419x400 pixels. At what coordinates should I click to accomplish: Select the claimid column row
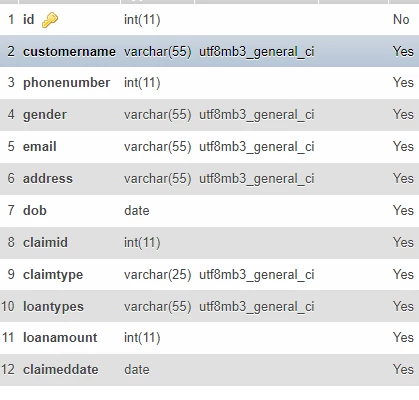209,242
